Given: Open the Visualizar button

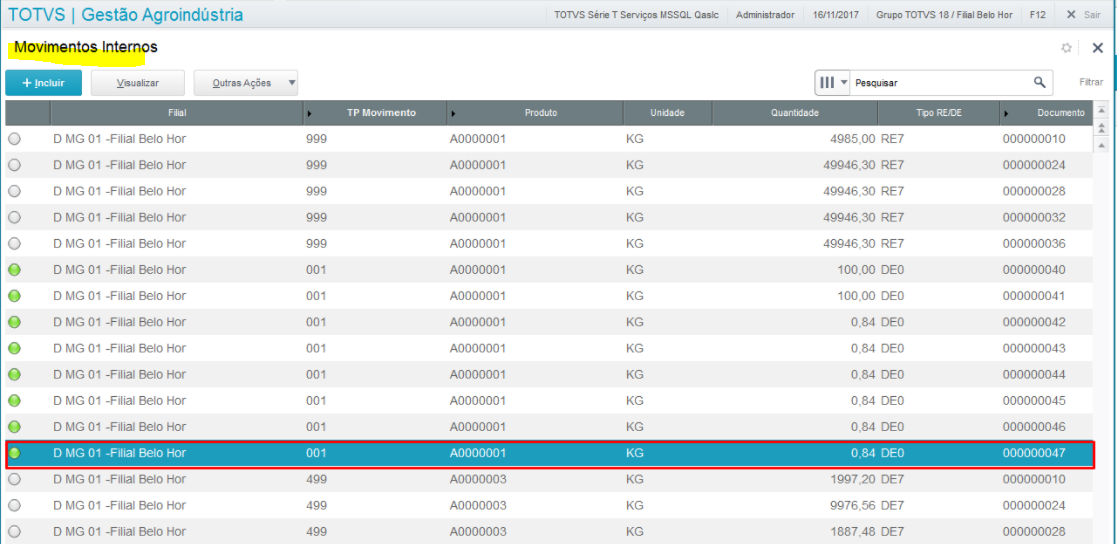Looking at the screenshot, I should point(137,83).
